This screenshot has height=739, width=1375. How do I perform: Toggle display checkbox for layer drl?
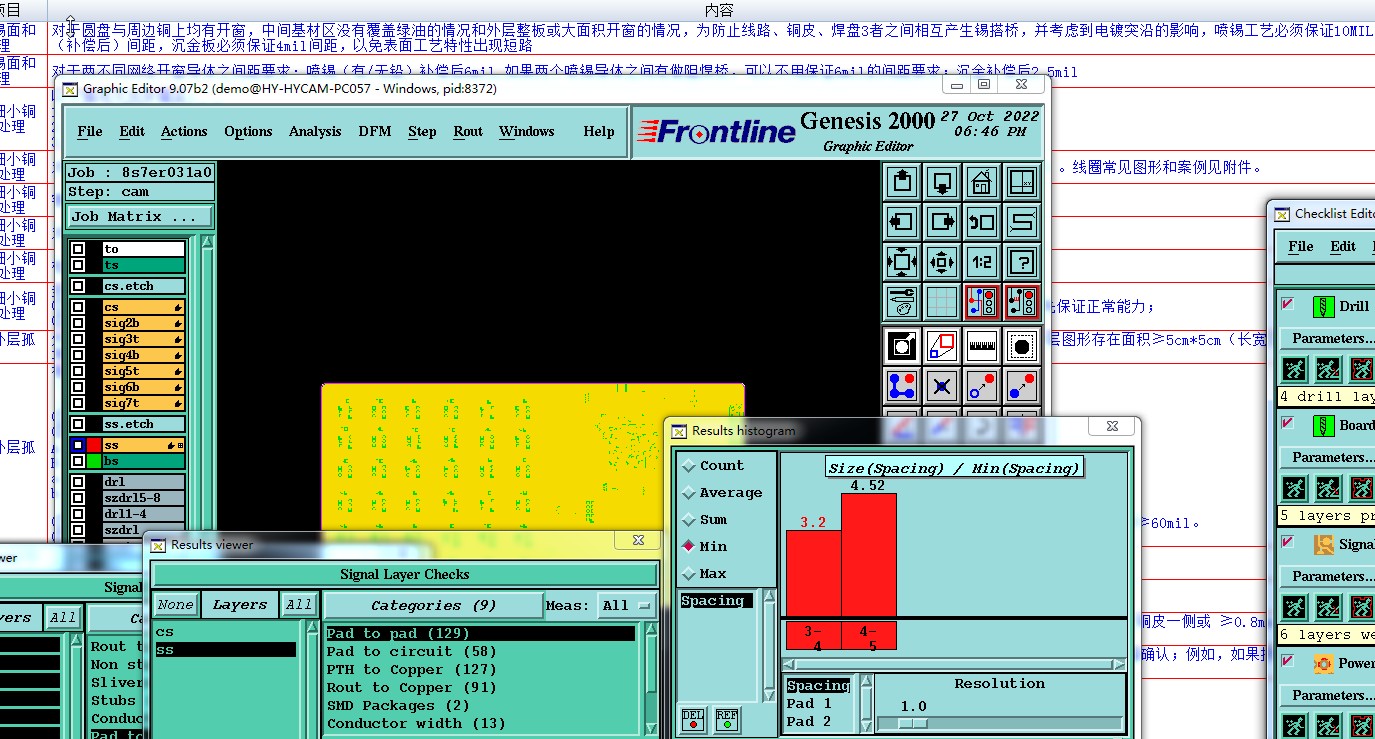coord(78,482)
